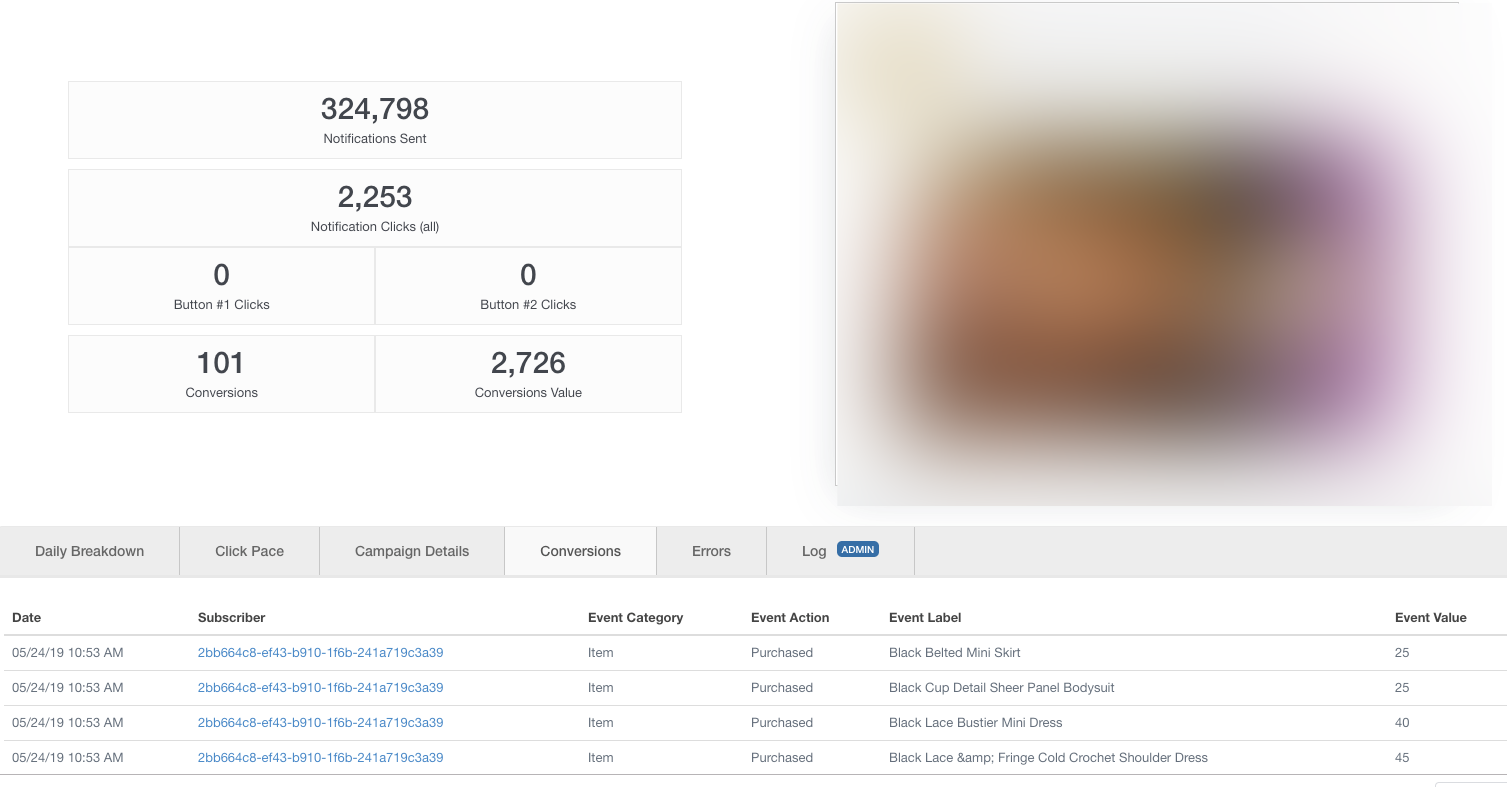
Task: Select the Black Belted Mini Skirt label
Action: click(955, 653)
